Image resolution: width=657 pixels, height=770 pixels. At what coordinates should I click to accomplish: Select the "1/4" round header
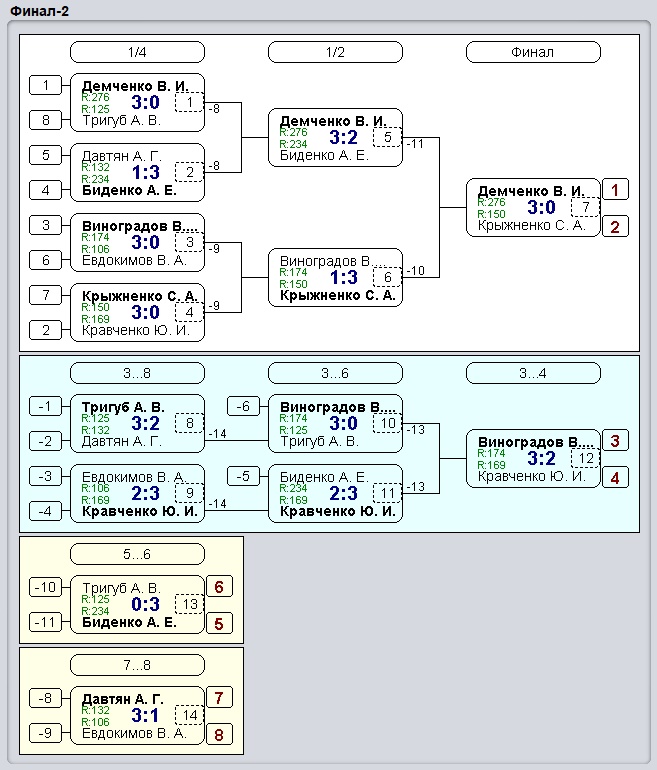click(137, 52)
